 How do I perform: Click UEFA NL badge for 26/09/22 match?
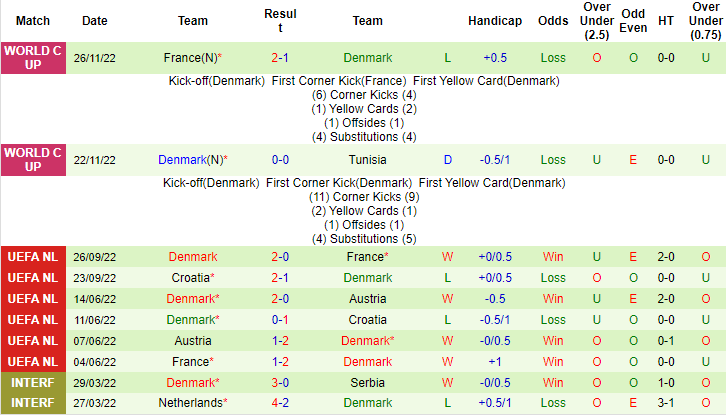click(x=34, y=257)
